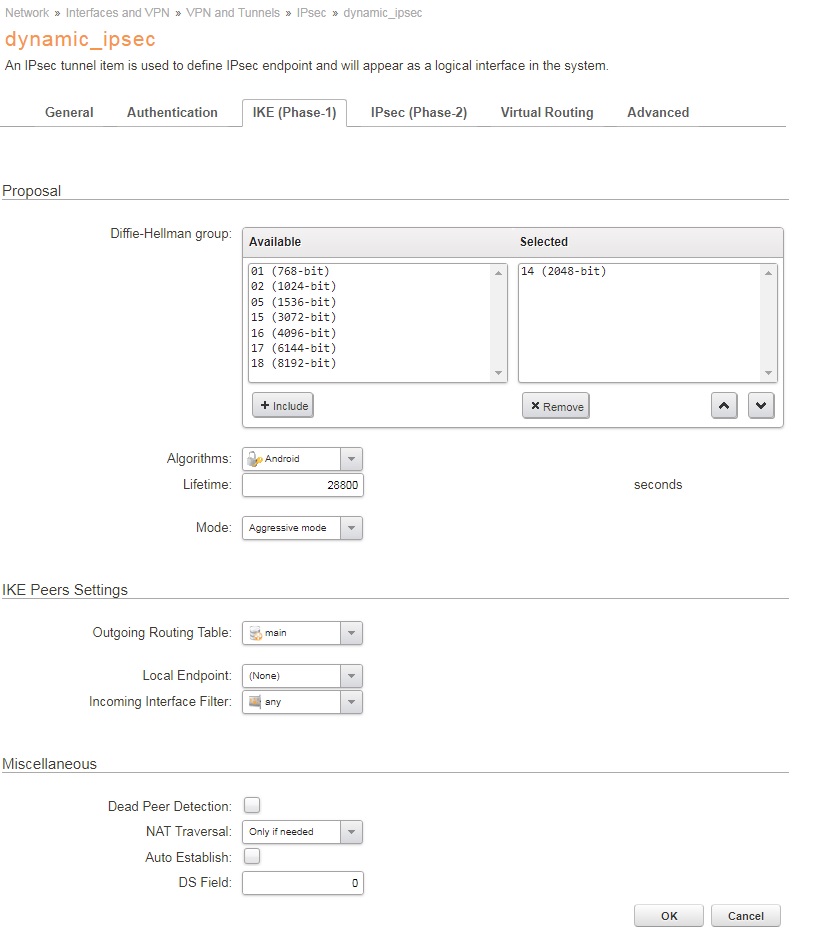Image resolution: width=819 pixels, height=940 pixels.
Task: Open the NAT Traversal dropdown
Action: (302, 832)
